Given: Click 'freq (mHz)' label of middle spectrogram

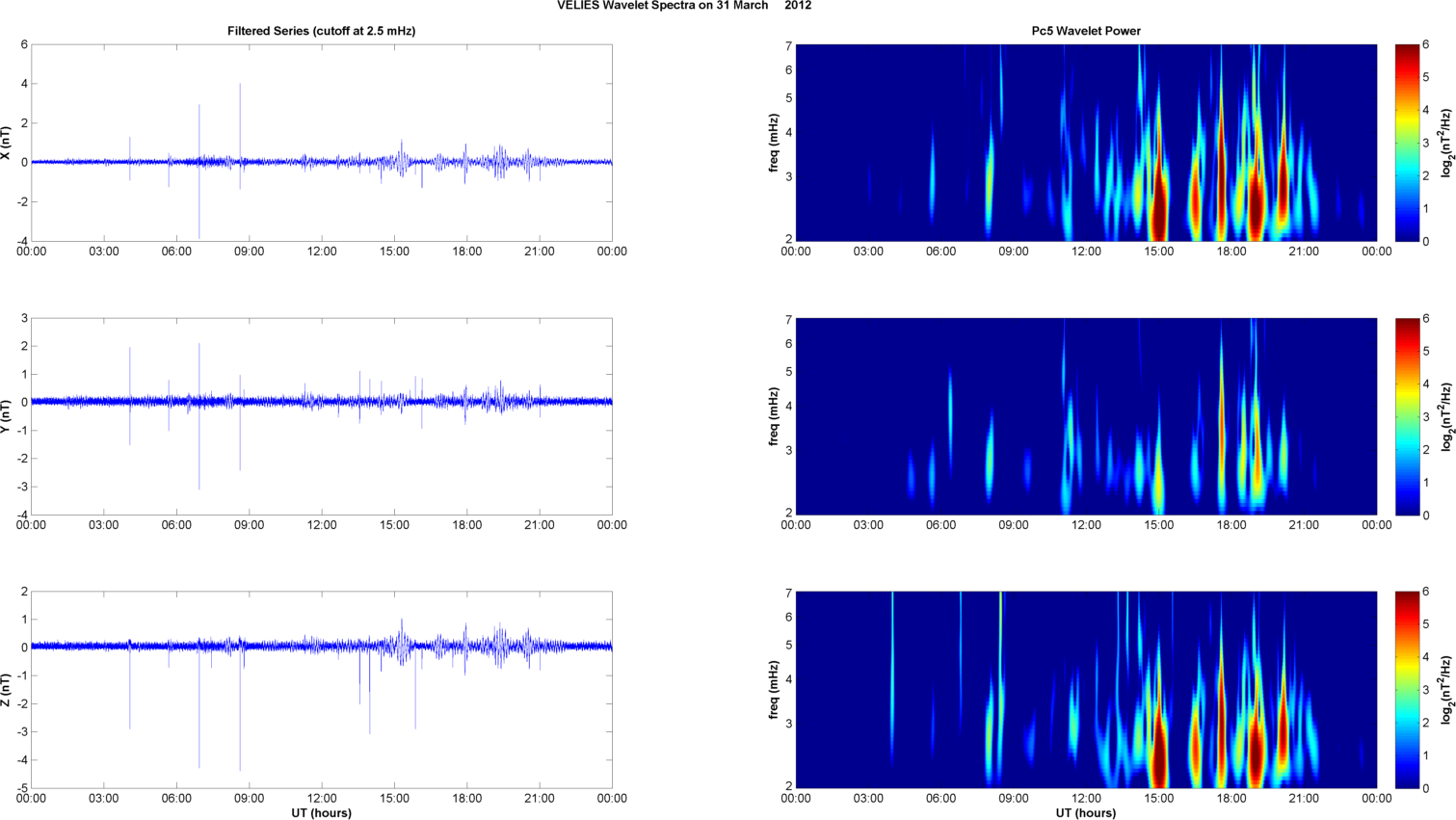Looking at the screenshot, I should tap(774, 416).
